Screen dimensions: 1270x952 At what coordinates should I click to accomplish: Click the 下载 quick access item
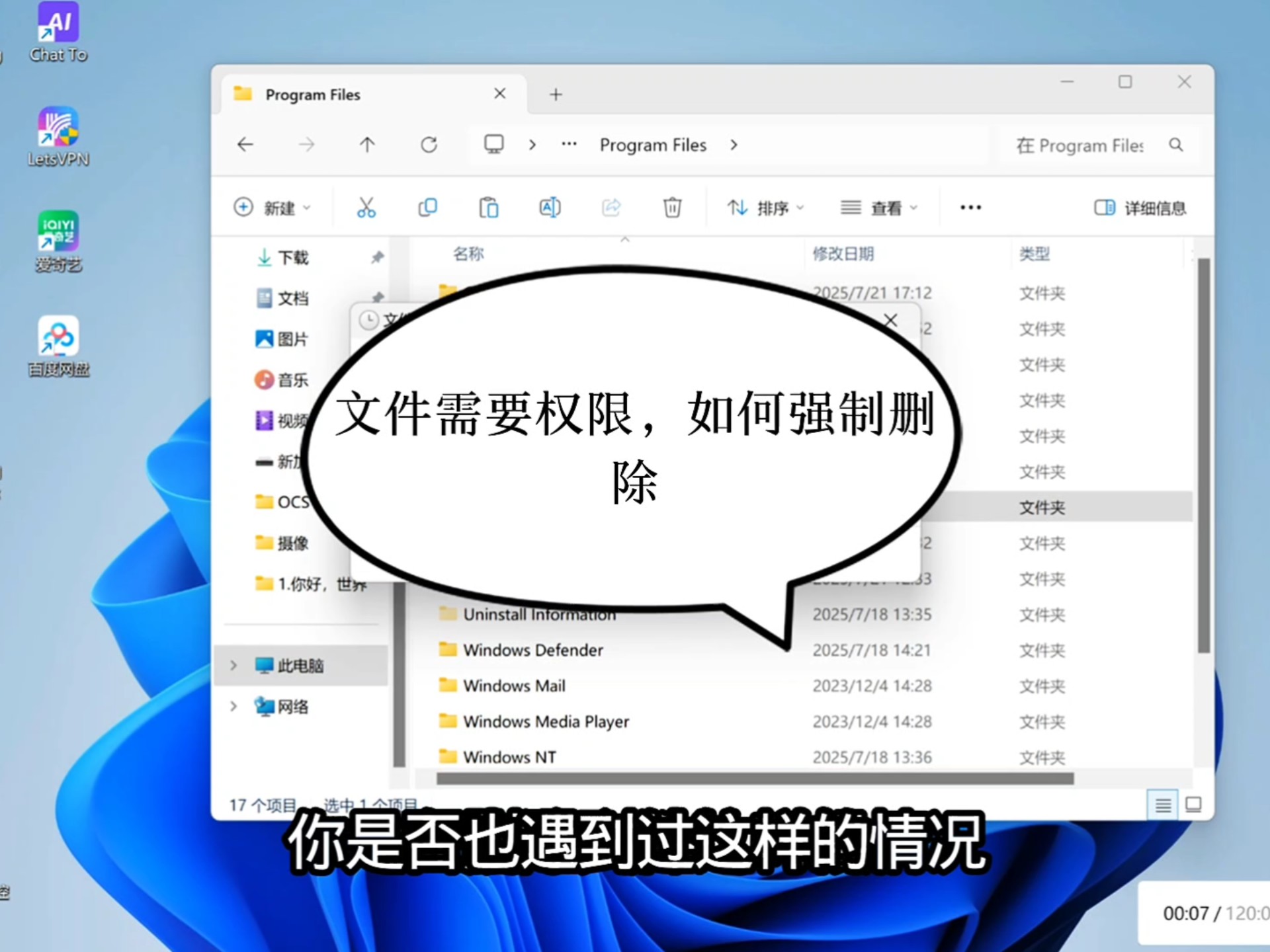click(x=292, y=257)
